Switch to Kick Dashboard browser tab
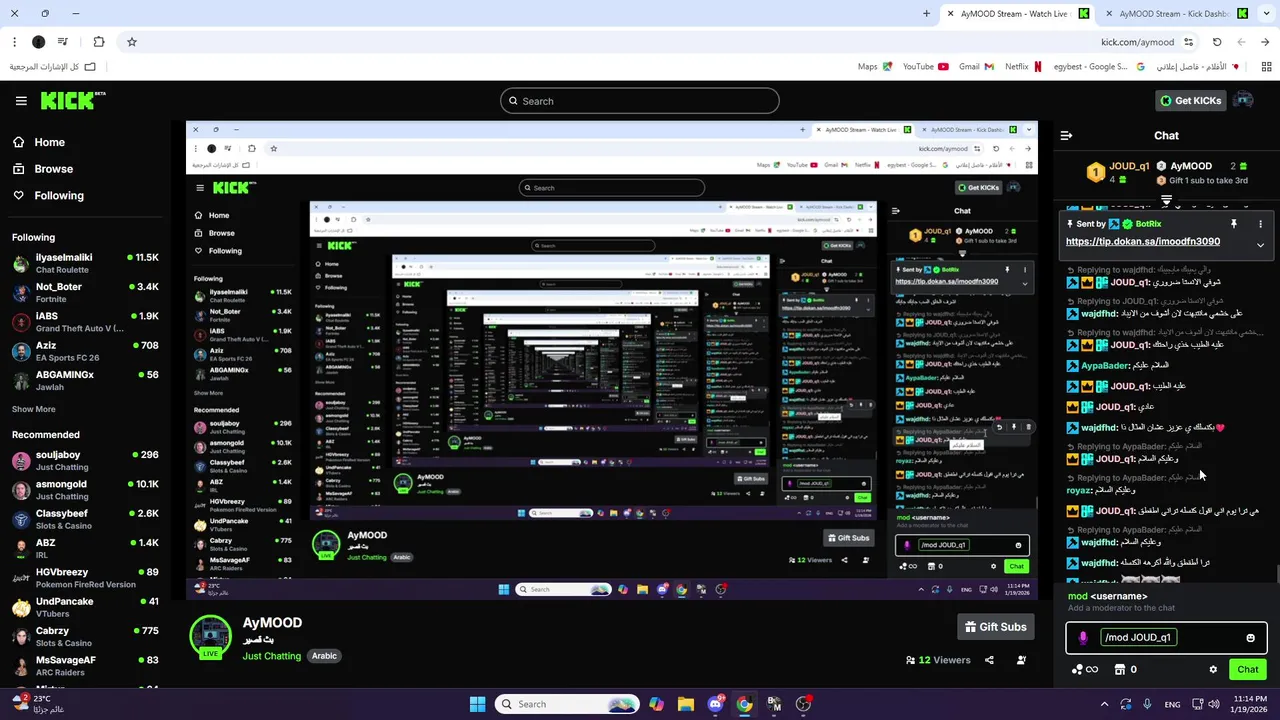This screenshot has height=720, width=1280. pyautogui.click(x=1172, y=14)
